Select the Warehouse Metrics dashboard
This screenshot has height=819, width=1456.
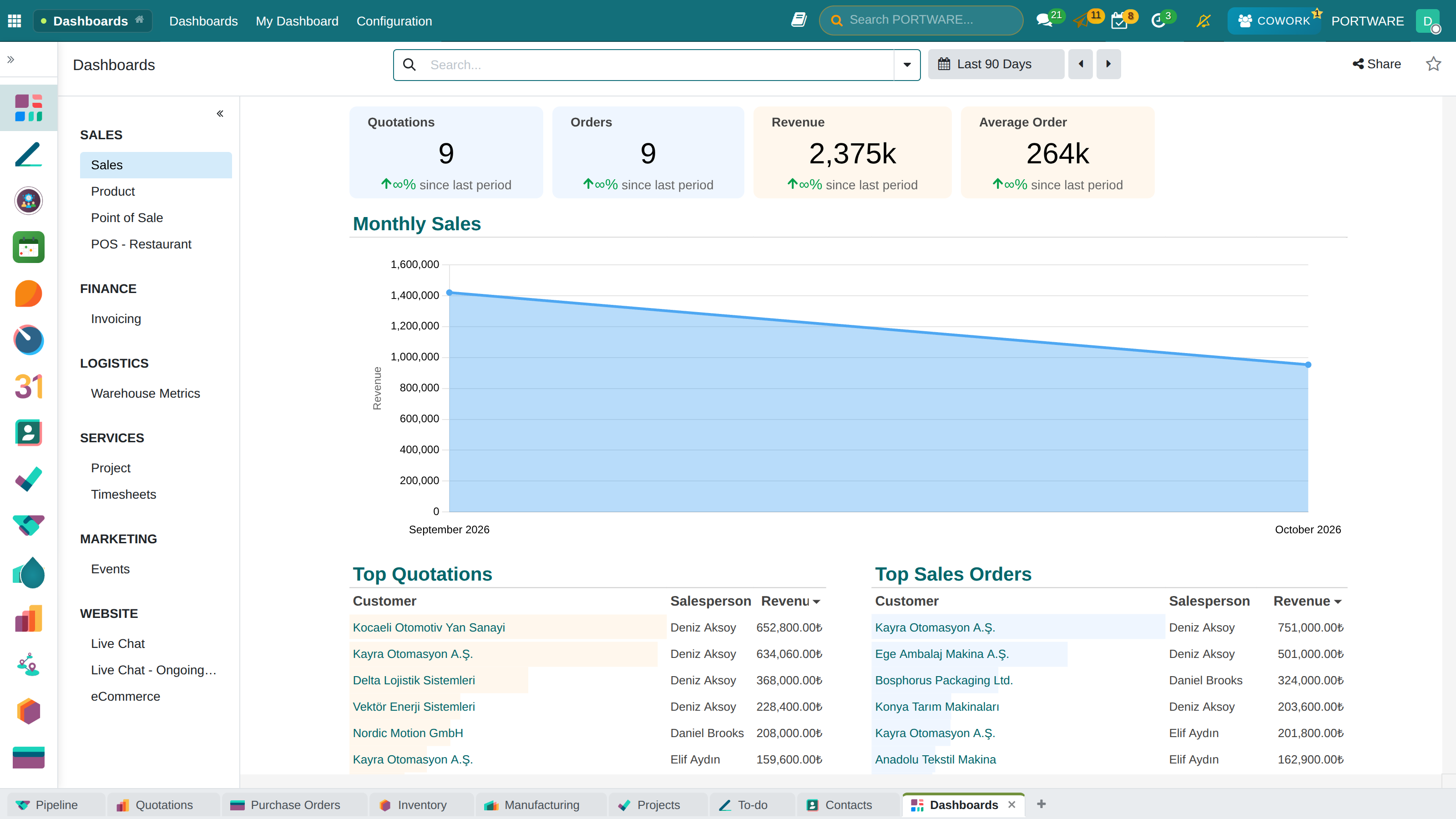[x=145, y=394]
